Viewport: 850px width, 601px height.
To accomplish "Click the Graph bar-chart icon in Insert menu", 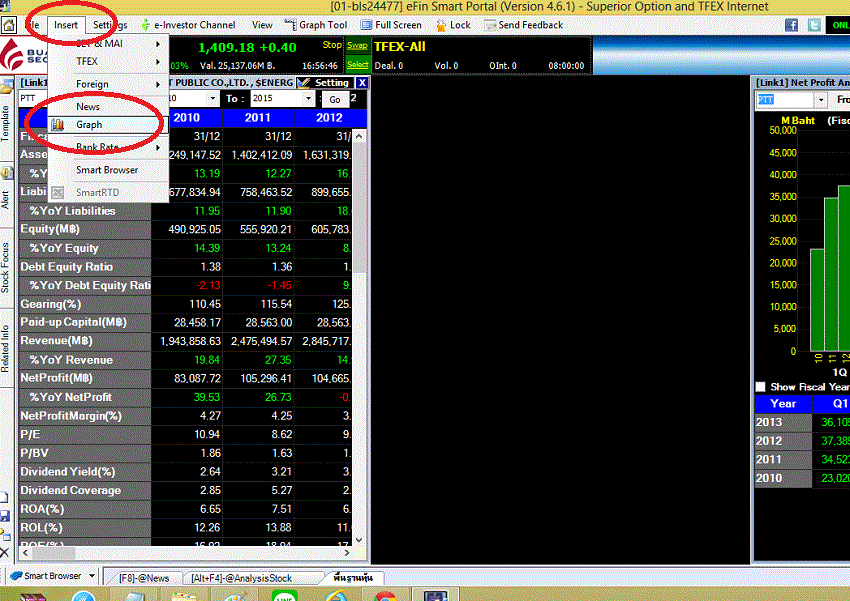I will point(57,125).
